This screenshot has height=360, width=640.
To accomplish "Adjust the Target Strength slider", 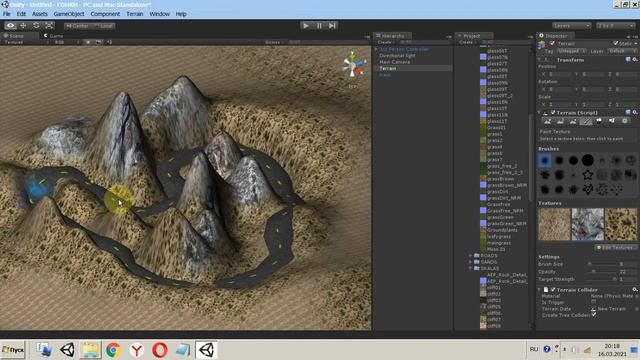I will coord(602,279).
